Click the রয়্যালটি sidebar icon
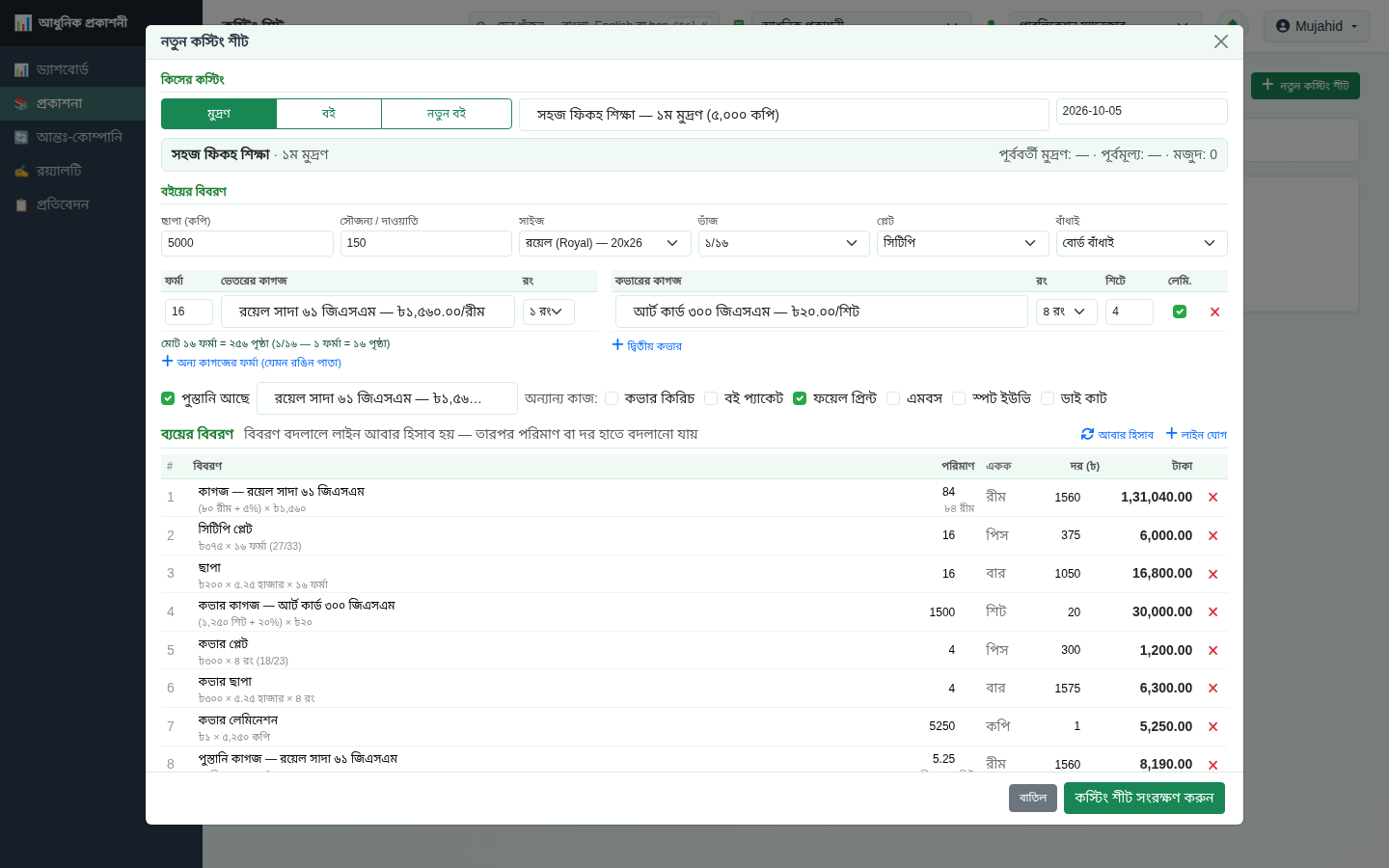The height and width of the screenshot is (868, 1389). click(21, 171)
